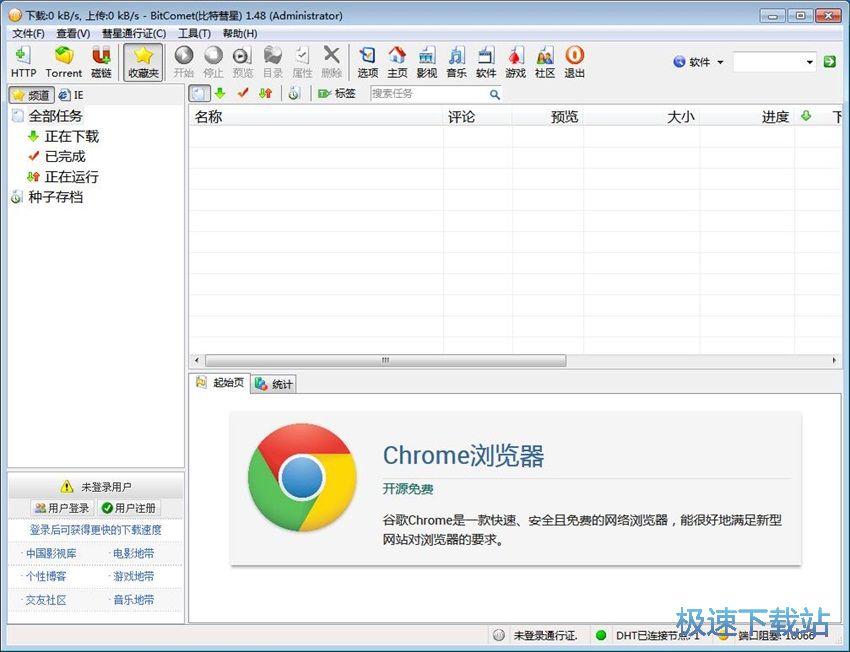
Task: Open the 中国影视库 link
Action: coord(51,553)
